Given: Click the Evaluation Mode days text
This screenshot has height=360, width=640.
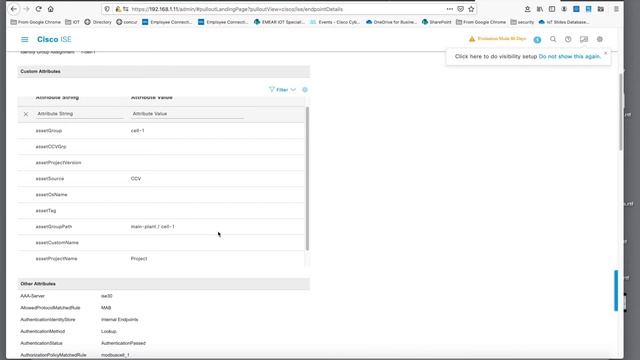Looking at the screenshot, I should click(502, 39).
